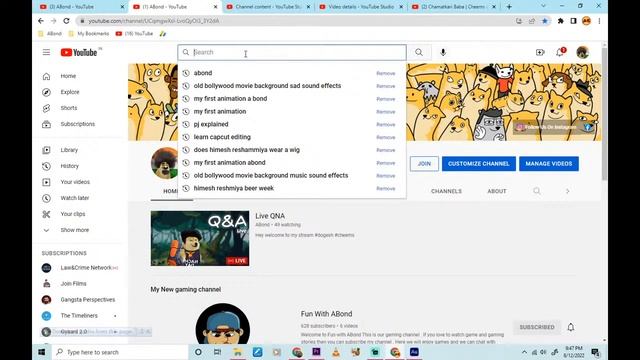Select suggestion 'himesh reshmiya beer week'
The width and height of the screenshot is (640, 360).
tap(233, 188)
